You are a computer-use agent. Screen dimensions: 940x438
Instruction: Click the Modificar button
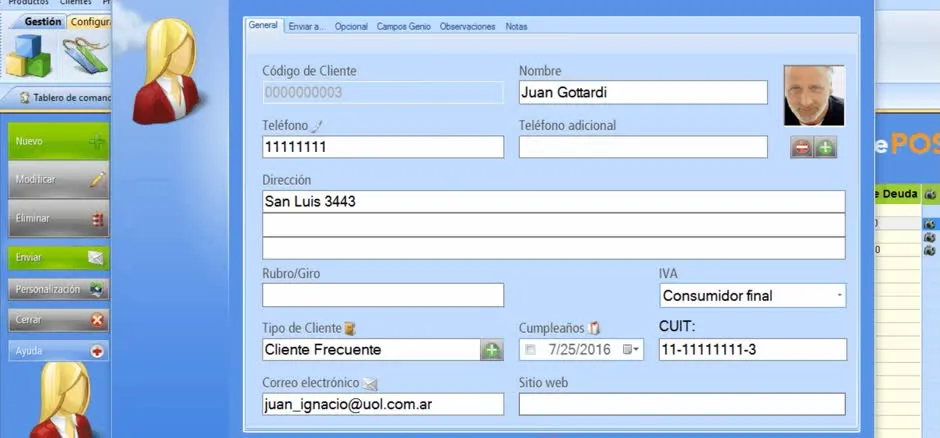coord(59,179)
